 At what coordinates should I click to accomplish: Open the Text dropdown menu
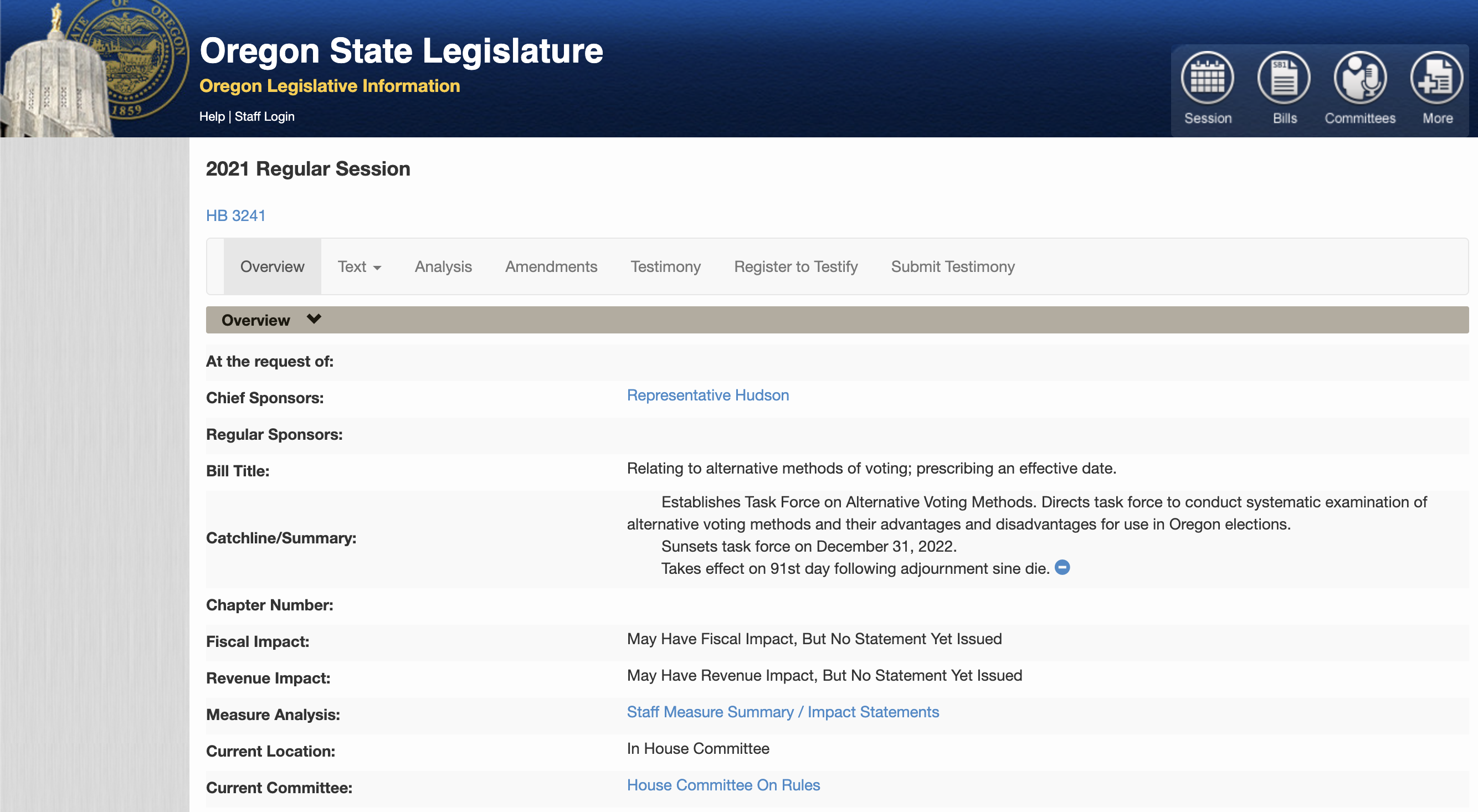point(359,267)
